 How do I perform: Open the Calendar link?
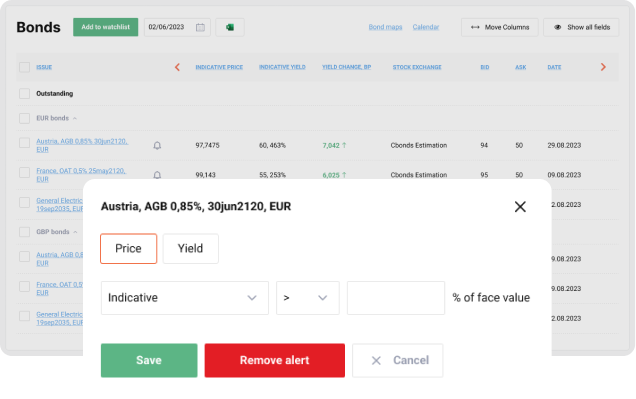coord(426,27)
